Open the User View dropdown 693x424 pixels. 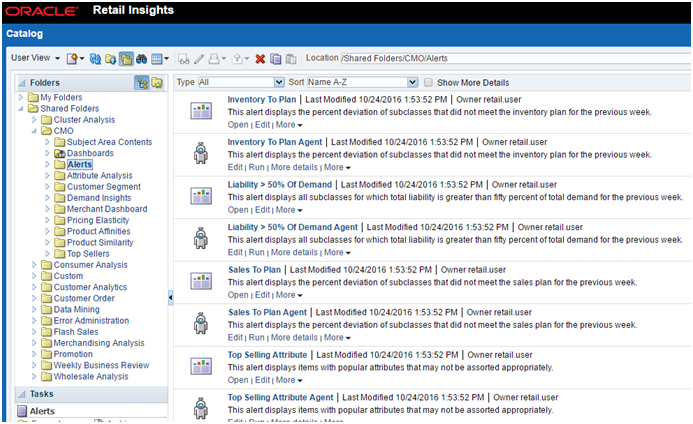coord(35,58)
